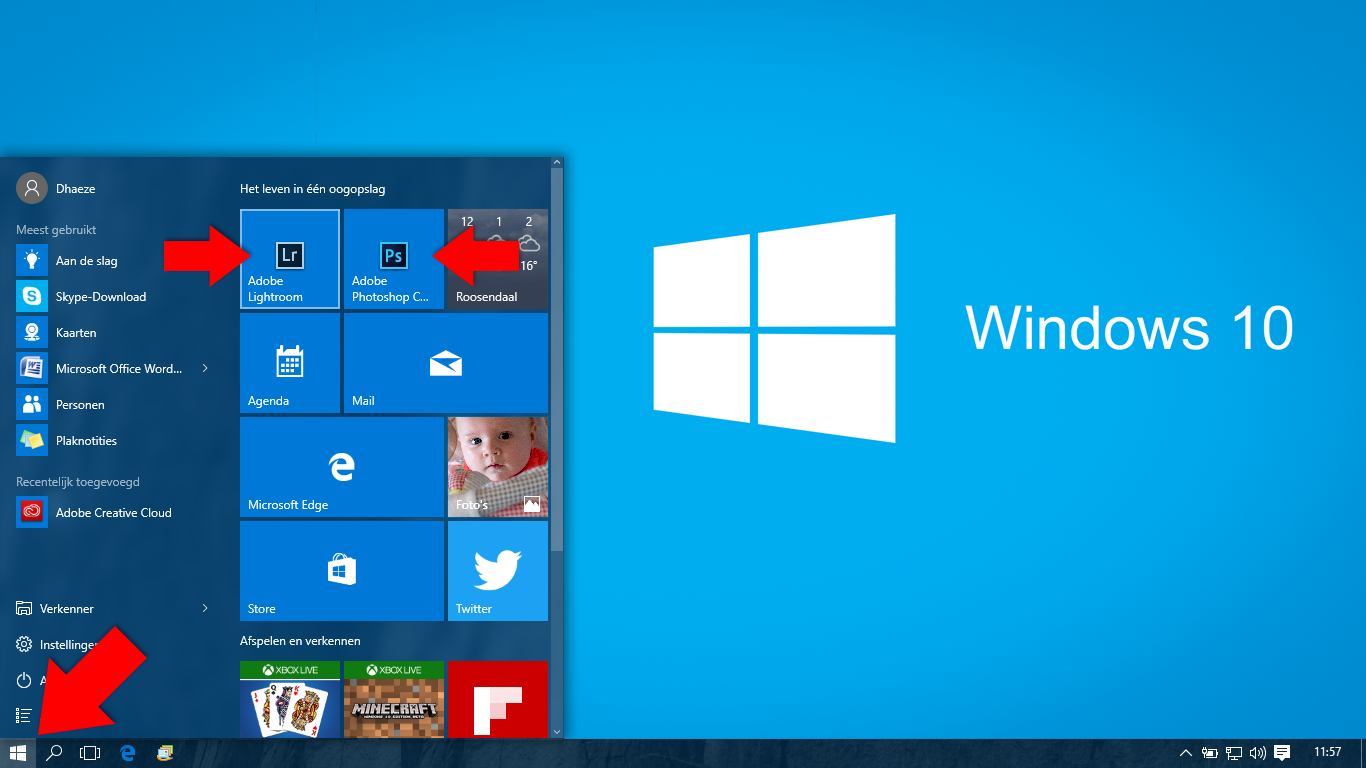This screenshot has width=1366, height=768.
Task: Toggle Task View on the taskbar
Action: [90, 753]
